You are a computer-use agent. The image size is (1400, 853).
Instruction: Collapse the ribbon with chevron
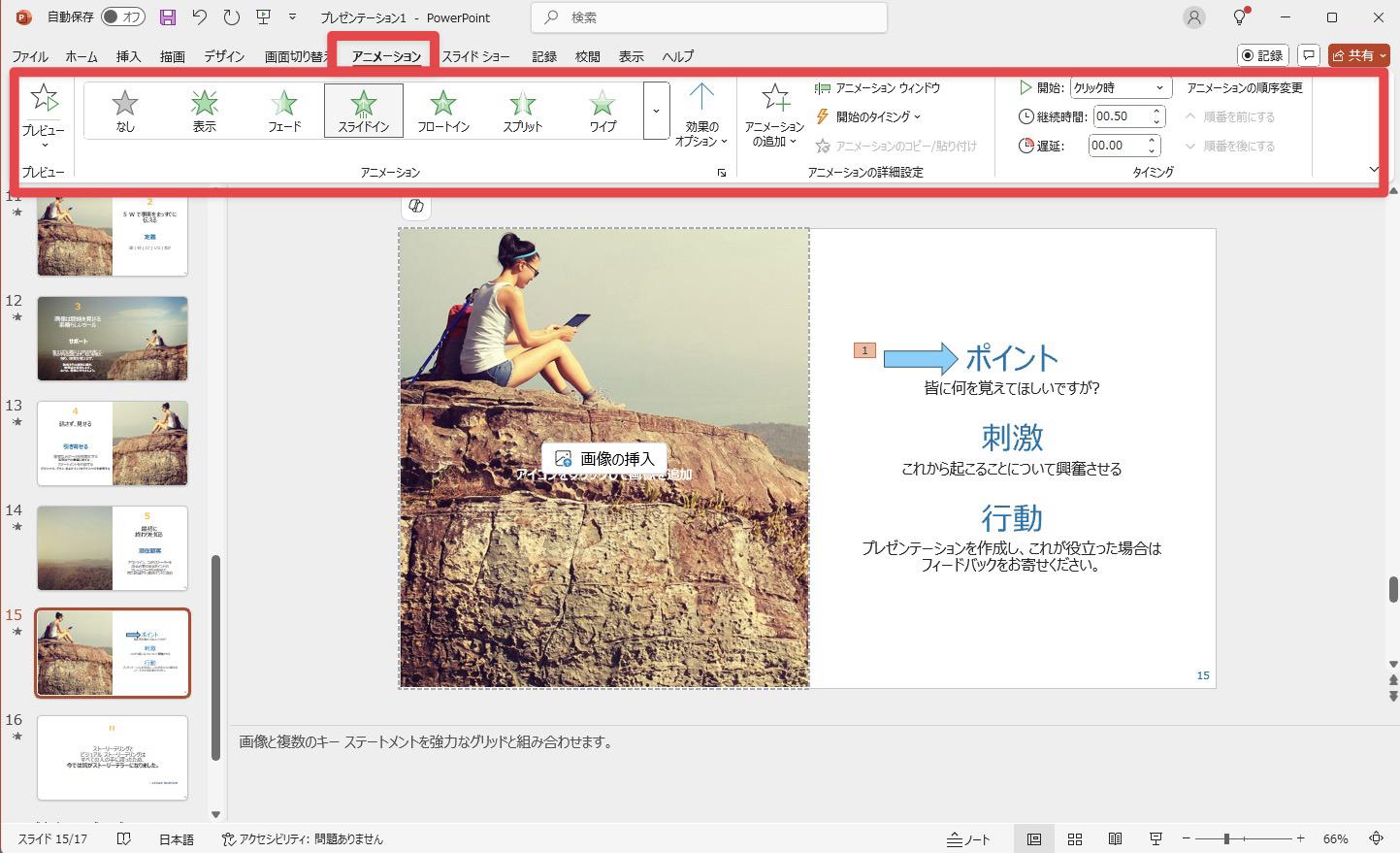point(1374,170)
